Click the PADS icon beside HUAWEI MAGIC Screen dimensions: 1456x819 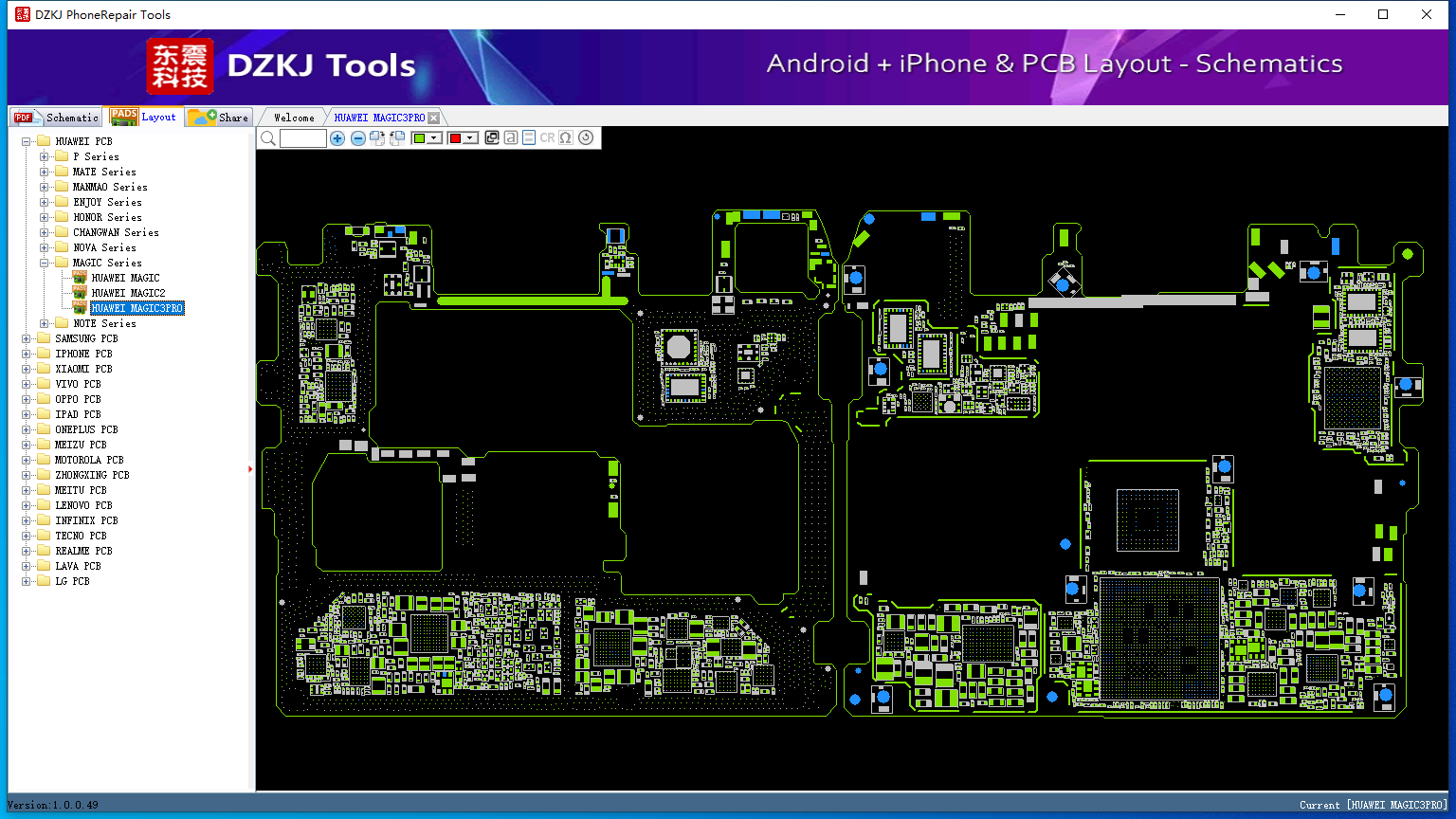click(x=80, y=278)
